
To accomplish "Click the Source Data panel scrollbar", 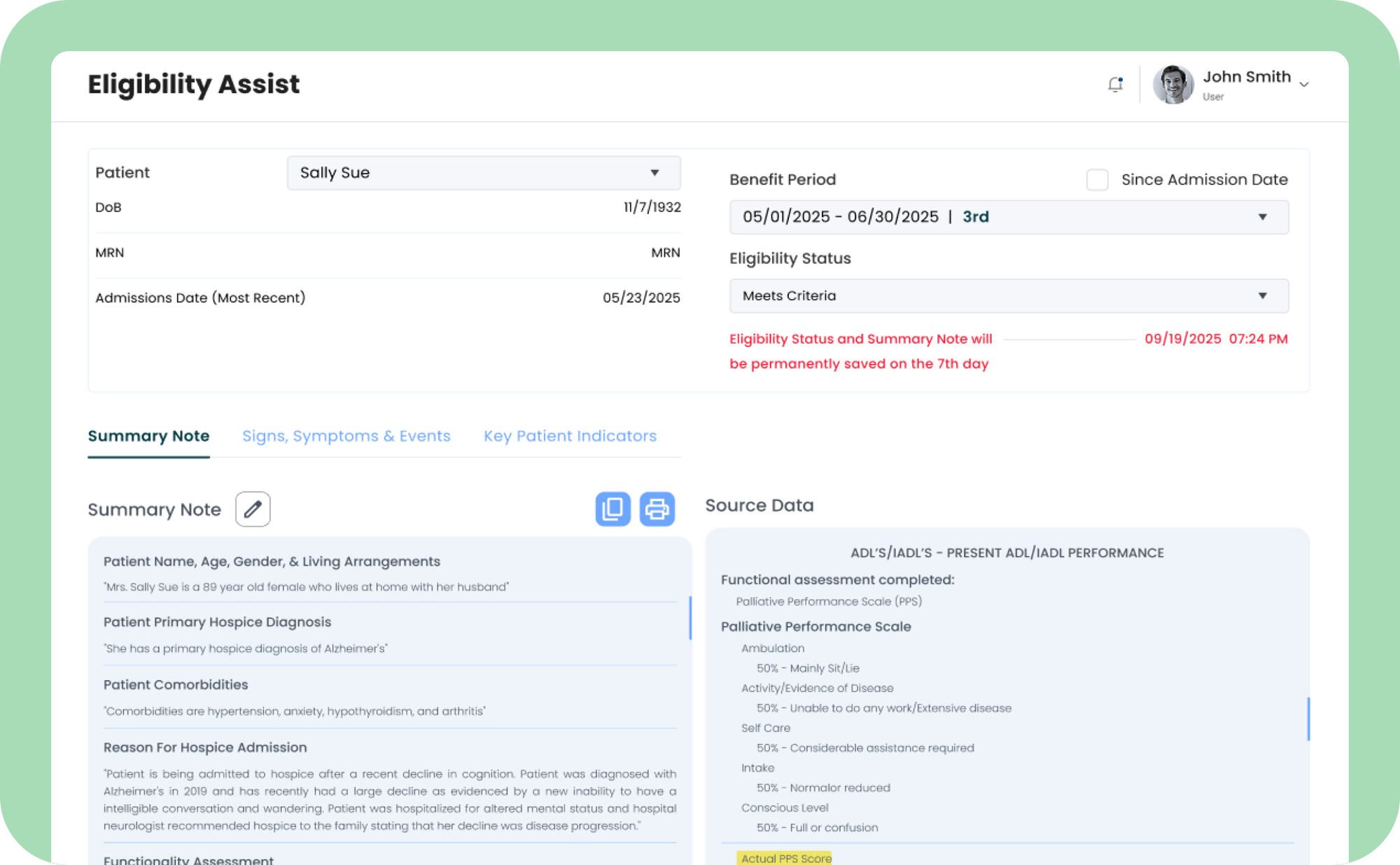I will pos(1308,719).
